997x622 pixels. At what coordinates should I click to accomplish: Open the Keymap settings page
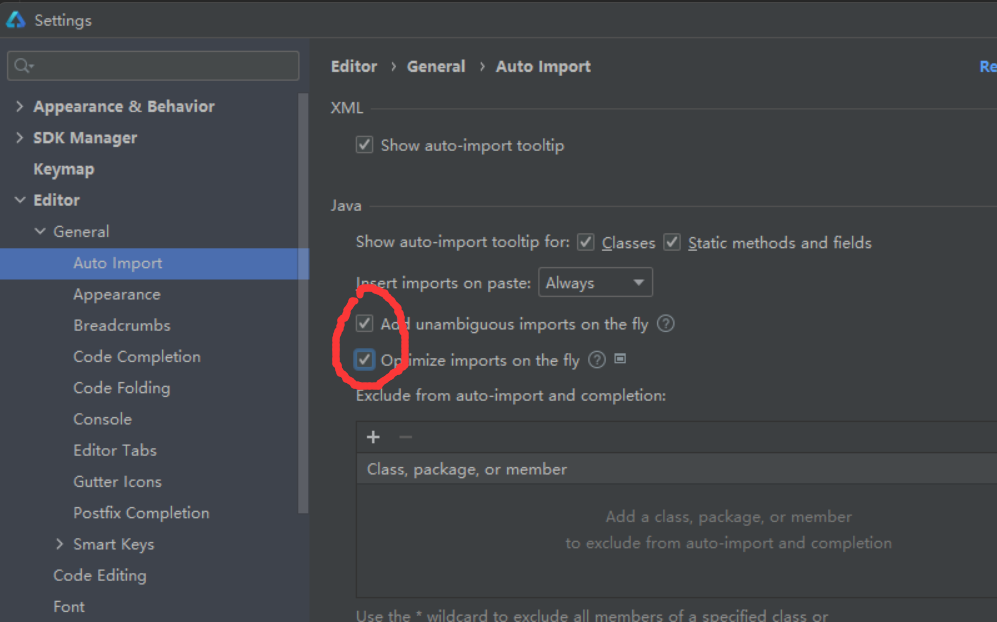pyautogui.click(x=63, y=169)
